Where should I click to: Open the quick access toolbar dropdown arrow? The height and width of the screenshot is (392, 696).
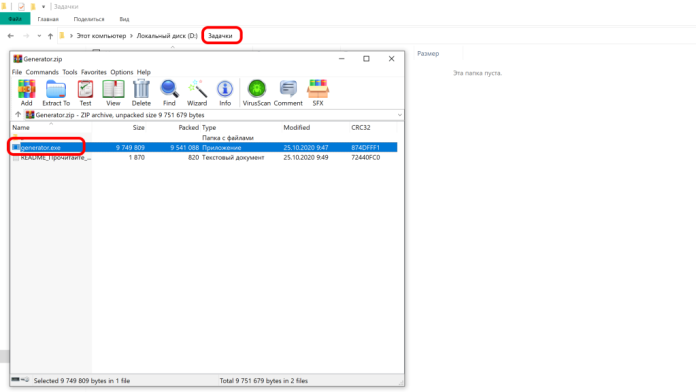[44, 7]
